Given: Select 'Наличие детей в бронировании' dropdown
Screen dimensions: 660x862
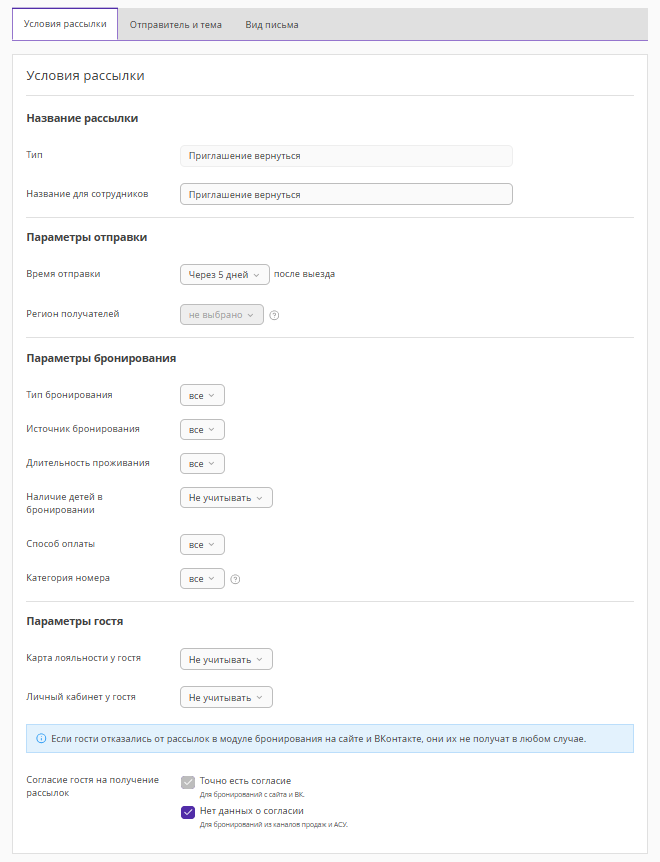Looking at the screenshot, I should click(225, 498).
